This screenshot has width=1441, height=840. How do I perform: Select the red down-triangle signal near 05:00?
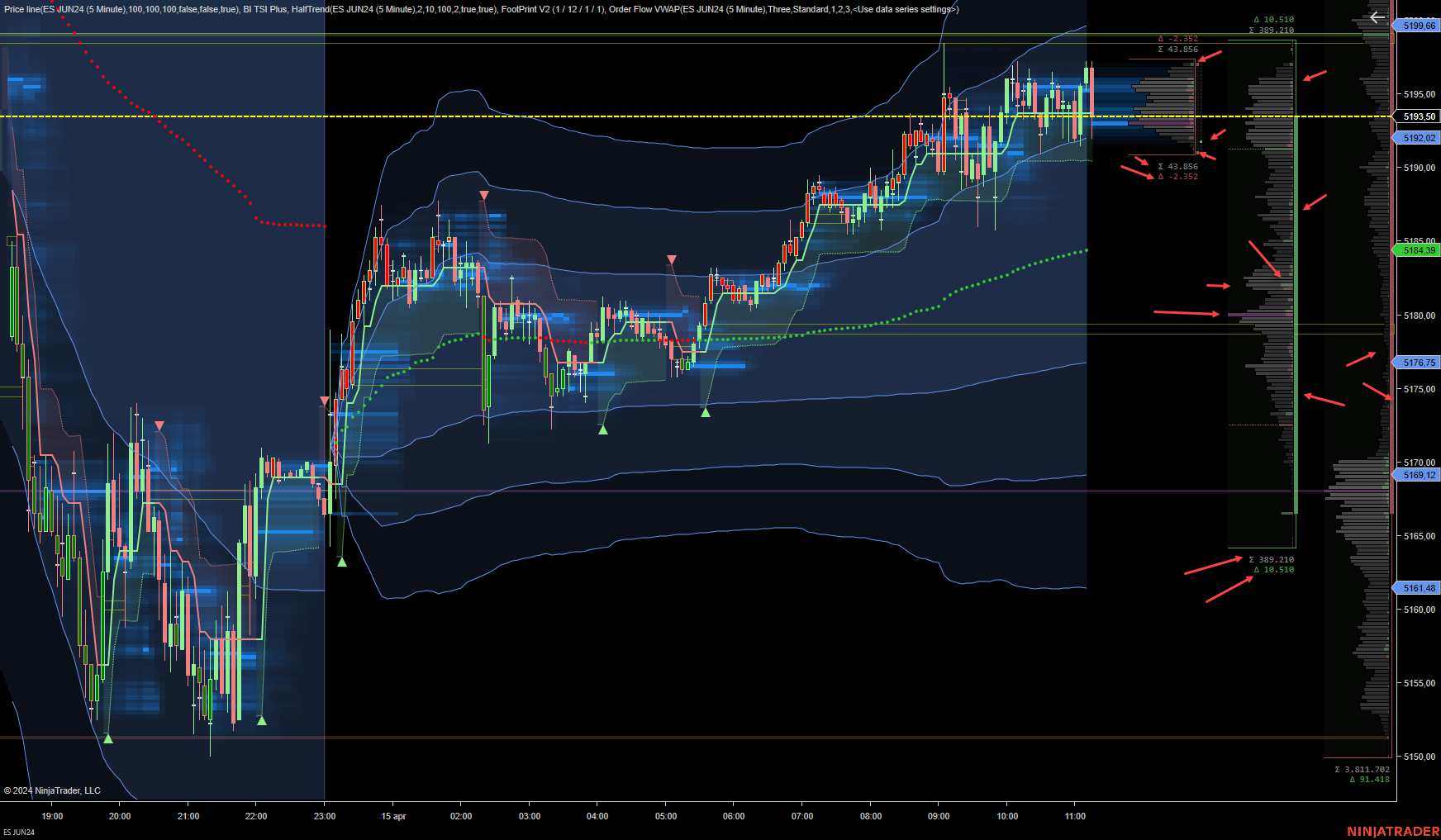pyautogui.click(x=672, y=260)
